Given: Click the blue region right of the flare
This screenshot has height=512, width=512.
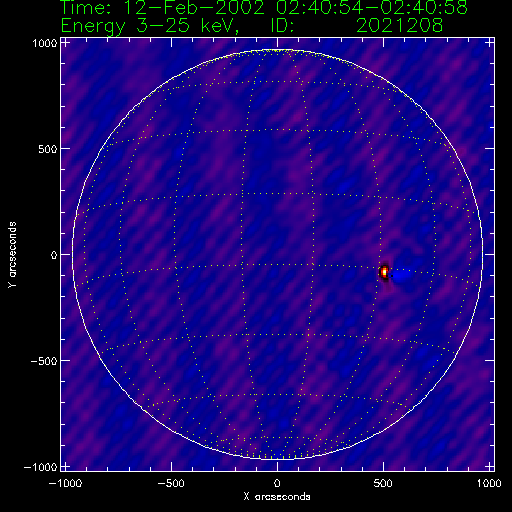Looking at the screenshot, I should (x=401, y=276).
